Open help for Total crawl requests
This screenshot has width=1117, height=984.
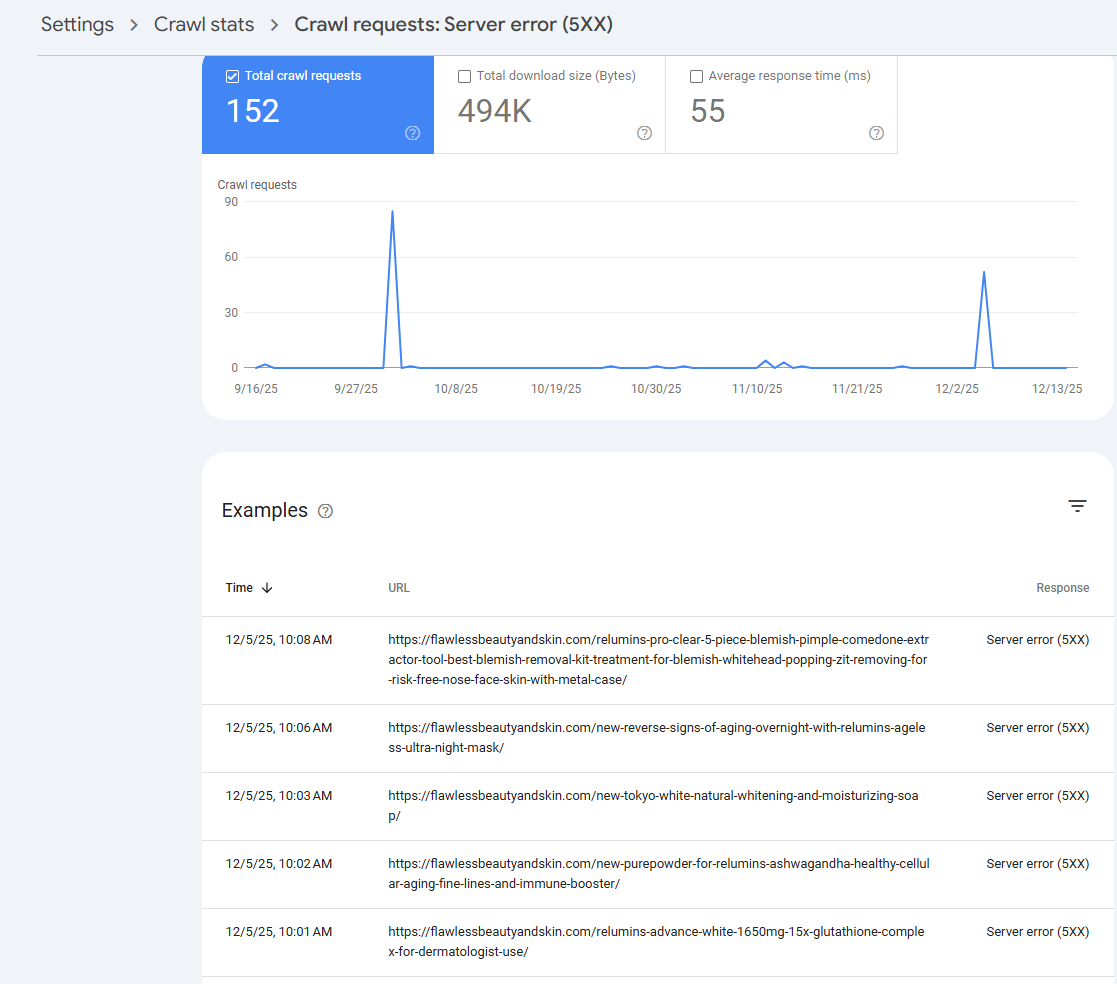412,133
